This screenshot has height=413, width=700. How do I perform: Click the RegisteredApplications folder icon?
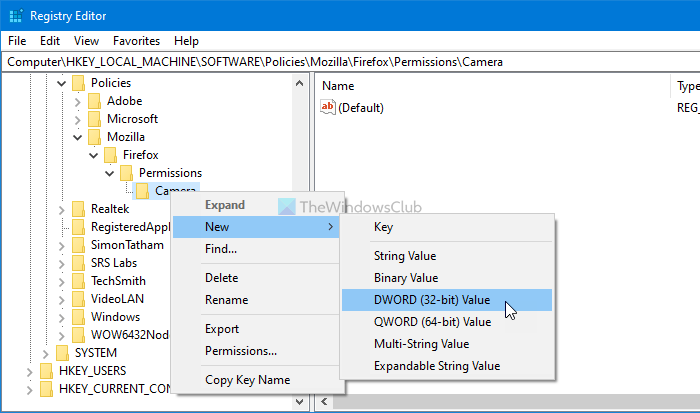coord(78,227)
